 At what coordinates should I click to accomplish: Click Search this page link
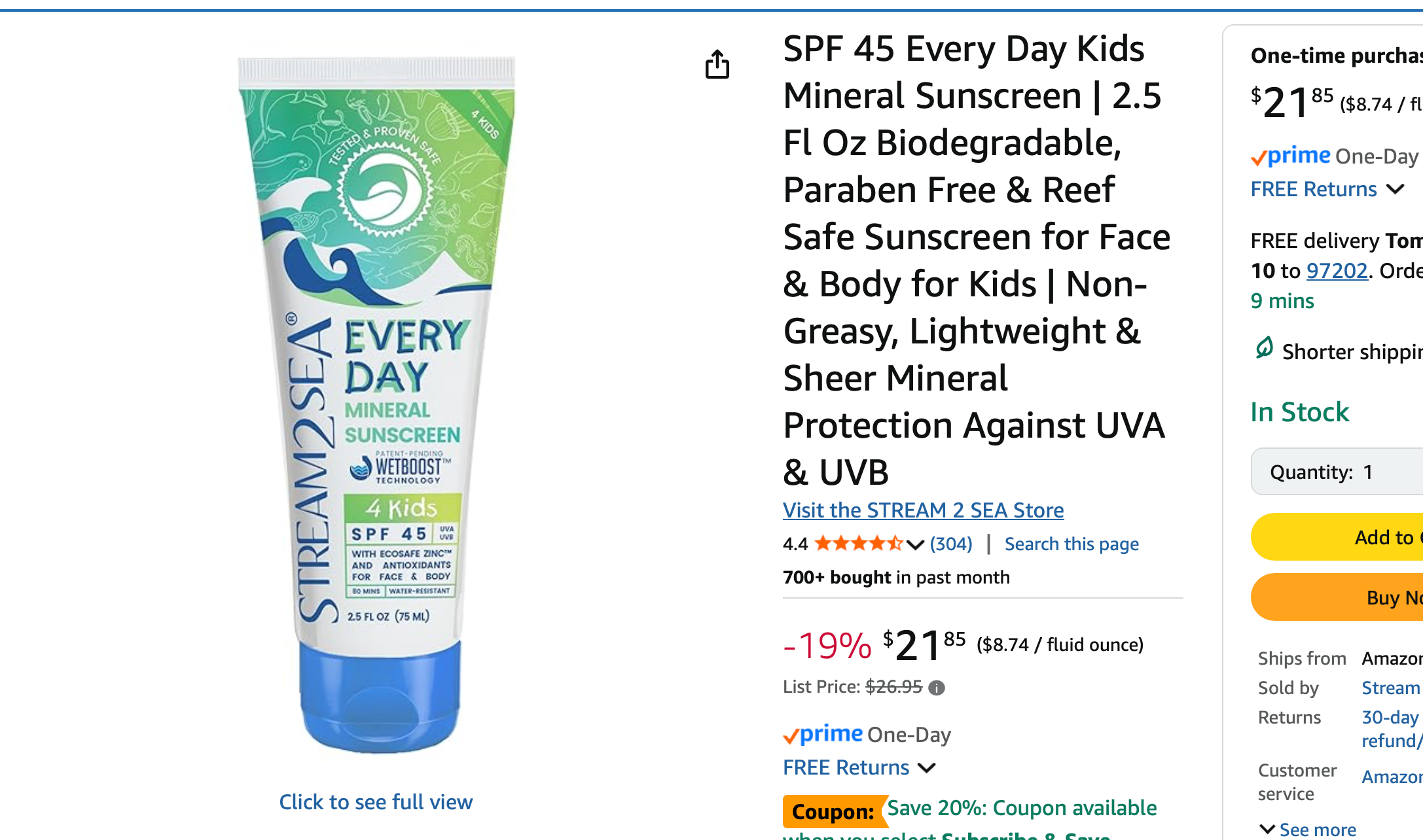(x=1072, y=544)
